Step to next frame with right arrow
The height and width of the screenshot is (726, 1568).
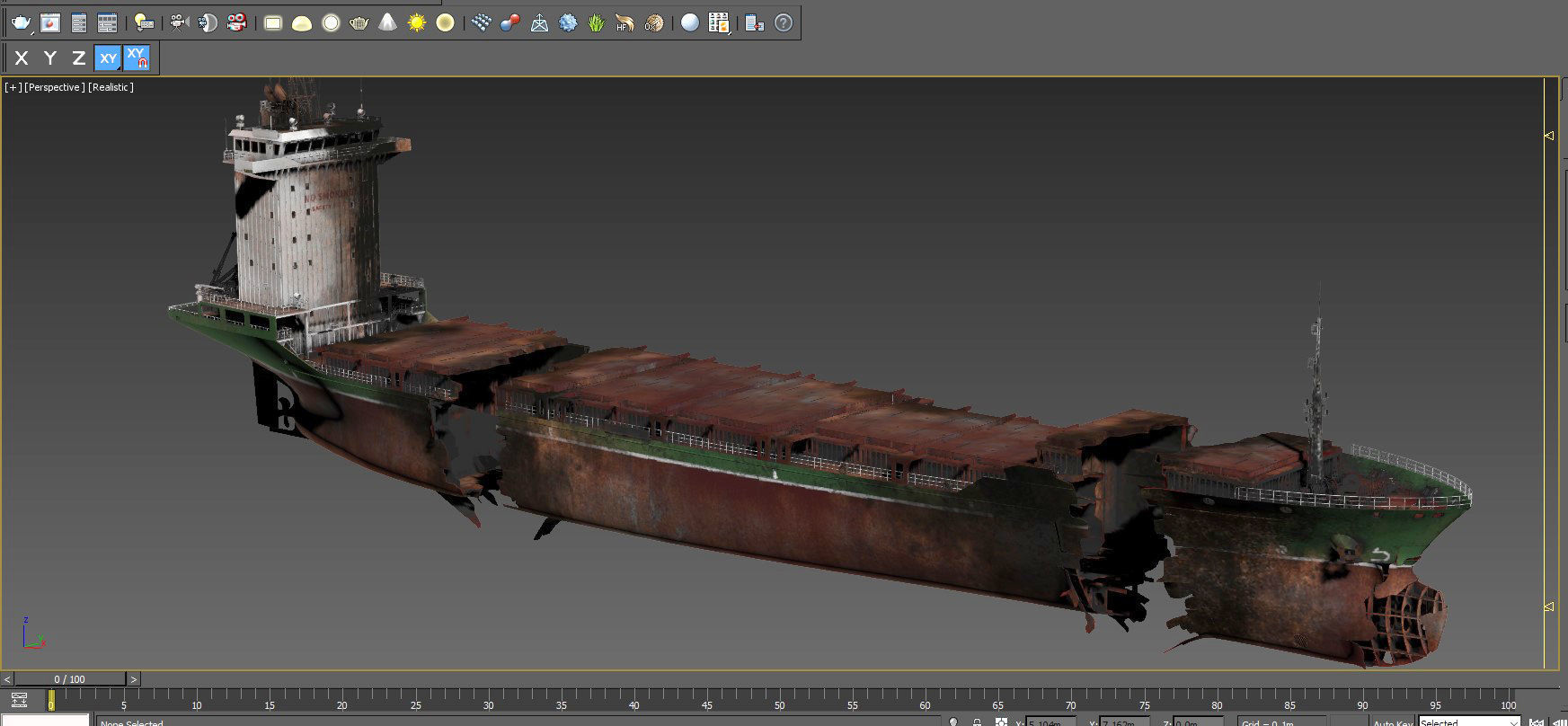pos(134,679)
